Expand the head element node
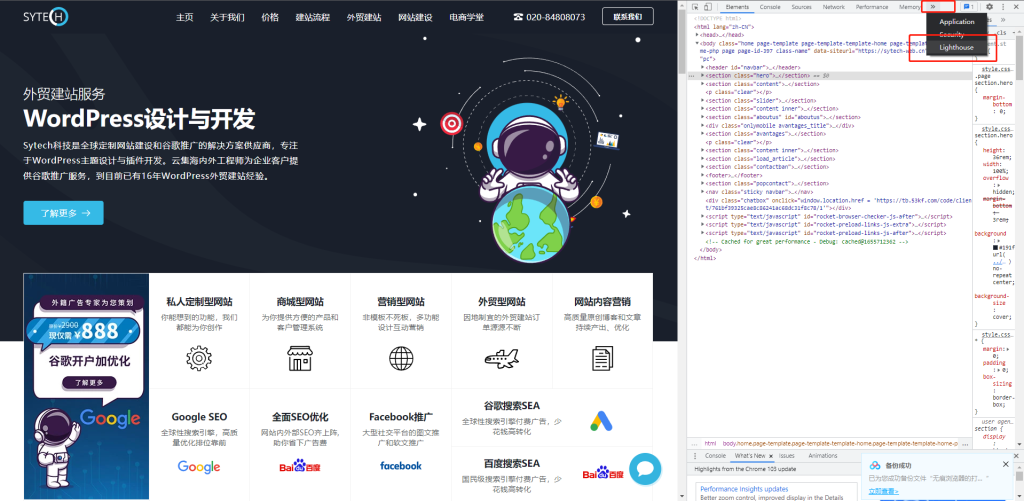The image size is (1024, 501). tap(696, 35)
